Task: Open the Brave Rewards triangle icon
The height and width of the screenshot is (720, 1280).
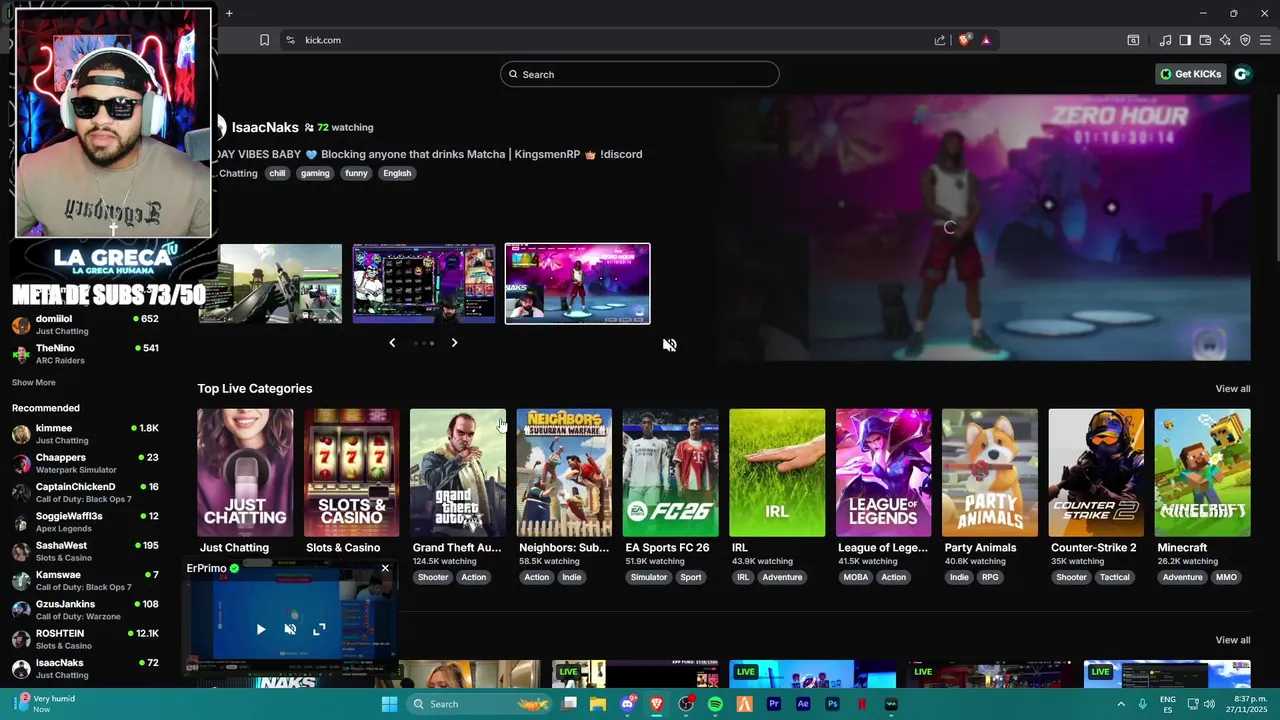Action: [986, 40]
